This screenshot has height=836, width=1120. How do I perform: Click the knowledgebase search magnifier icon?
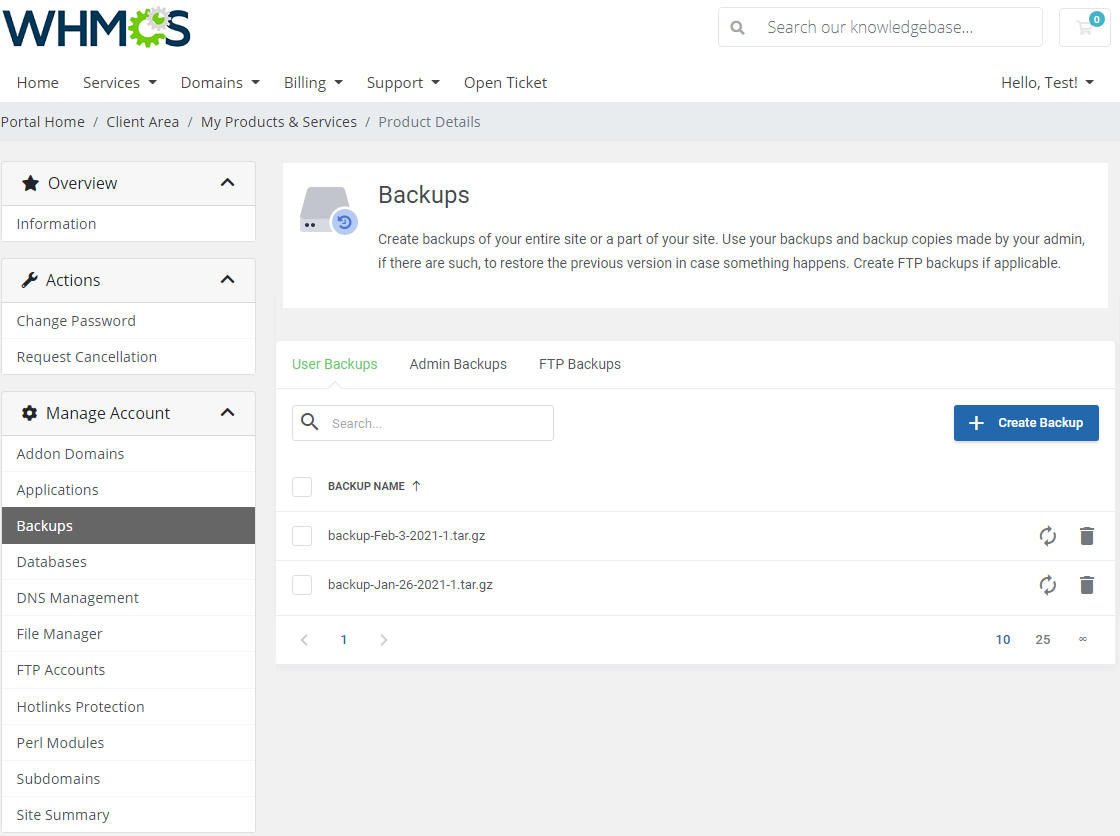pos(737,28)
